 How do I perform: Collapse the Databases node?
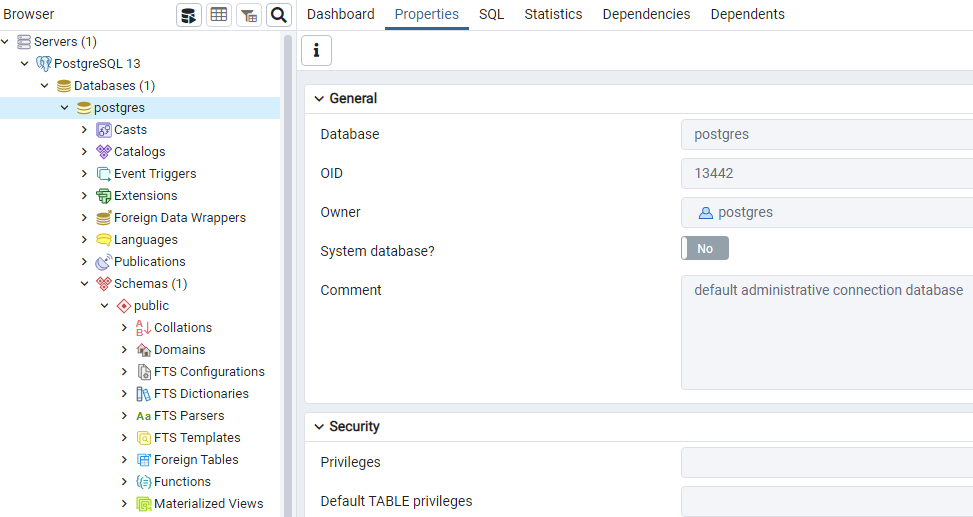[45, 86]
